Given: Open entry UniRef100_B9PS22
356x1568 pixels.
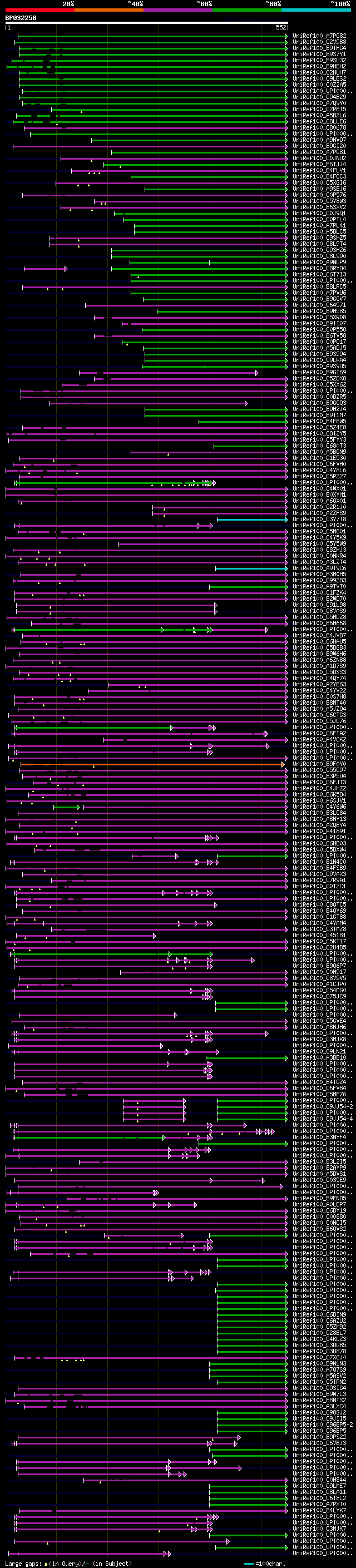Looking at the screenshot, I should (x=319, y=1437).
